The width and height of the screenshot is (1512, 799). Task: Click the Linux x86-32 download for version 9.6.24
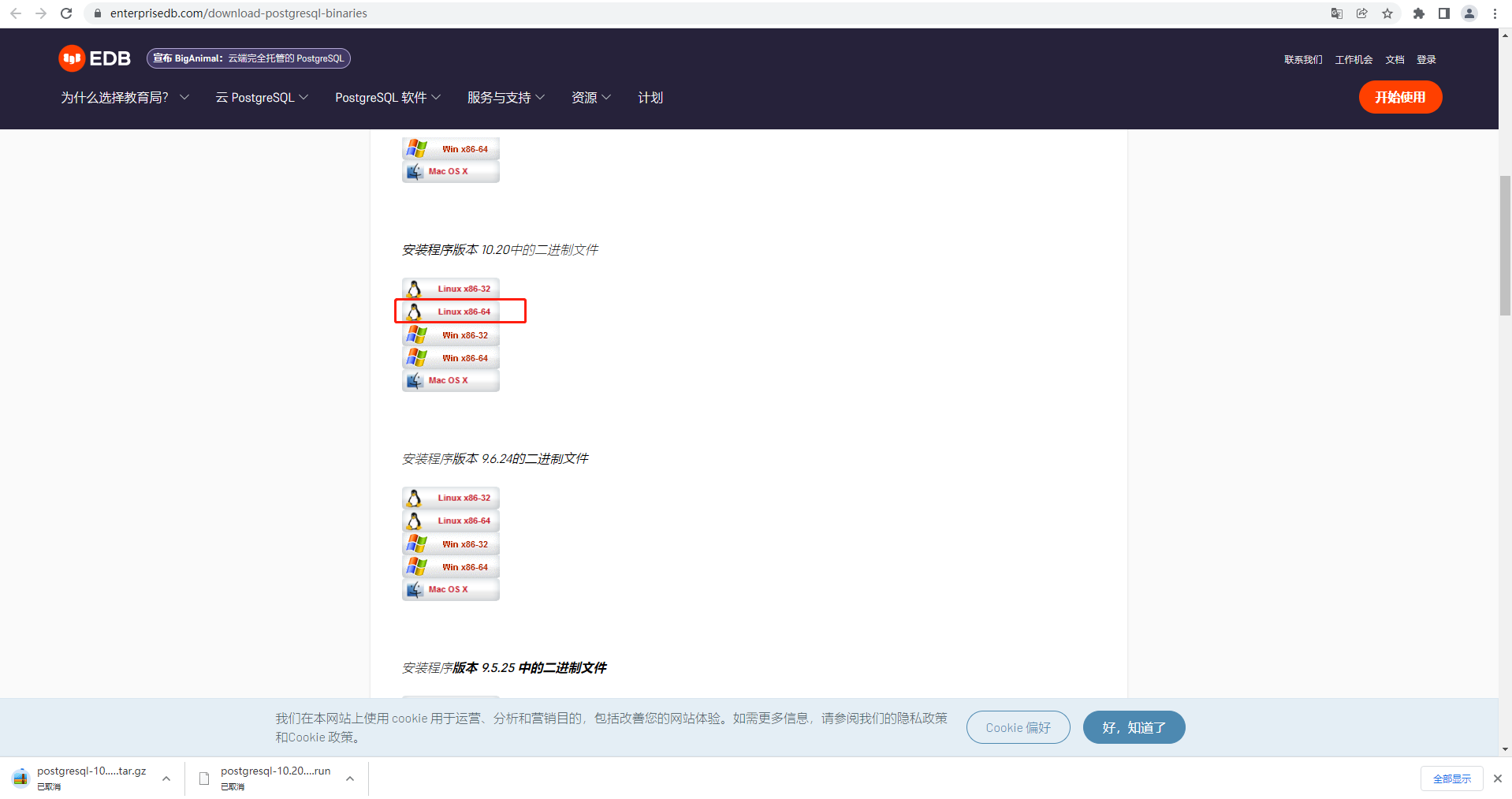tap(450, 498)
